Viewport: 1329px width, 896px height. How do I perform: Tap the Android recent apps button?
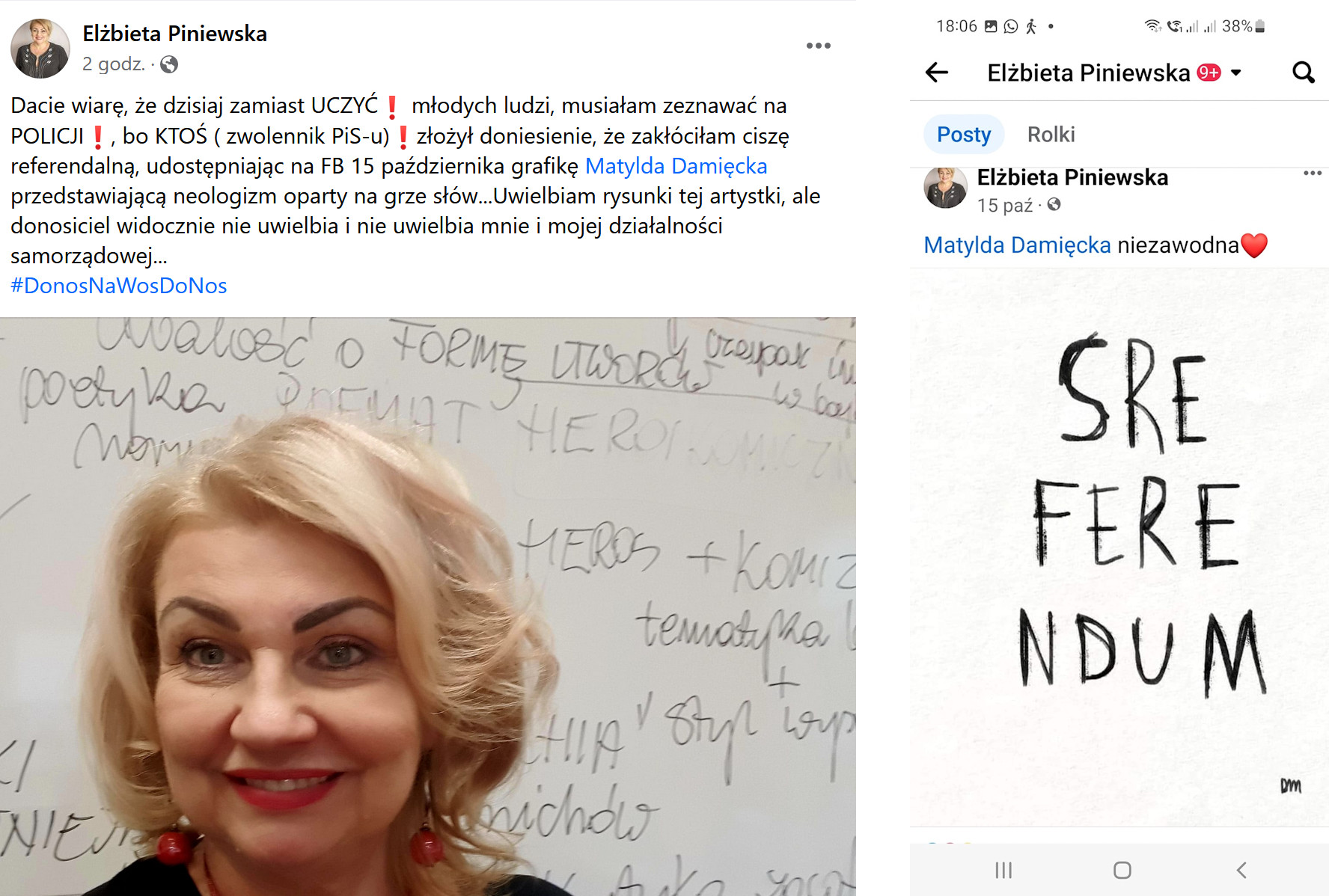[1003, 870]
